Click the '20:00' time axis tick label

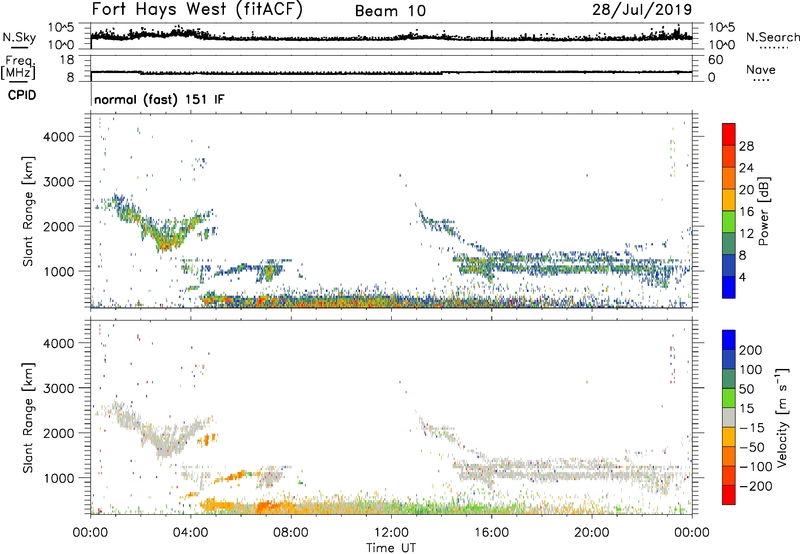(591, 533)
